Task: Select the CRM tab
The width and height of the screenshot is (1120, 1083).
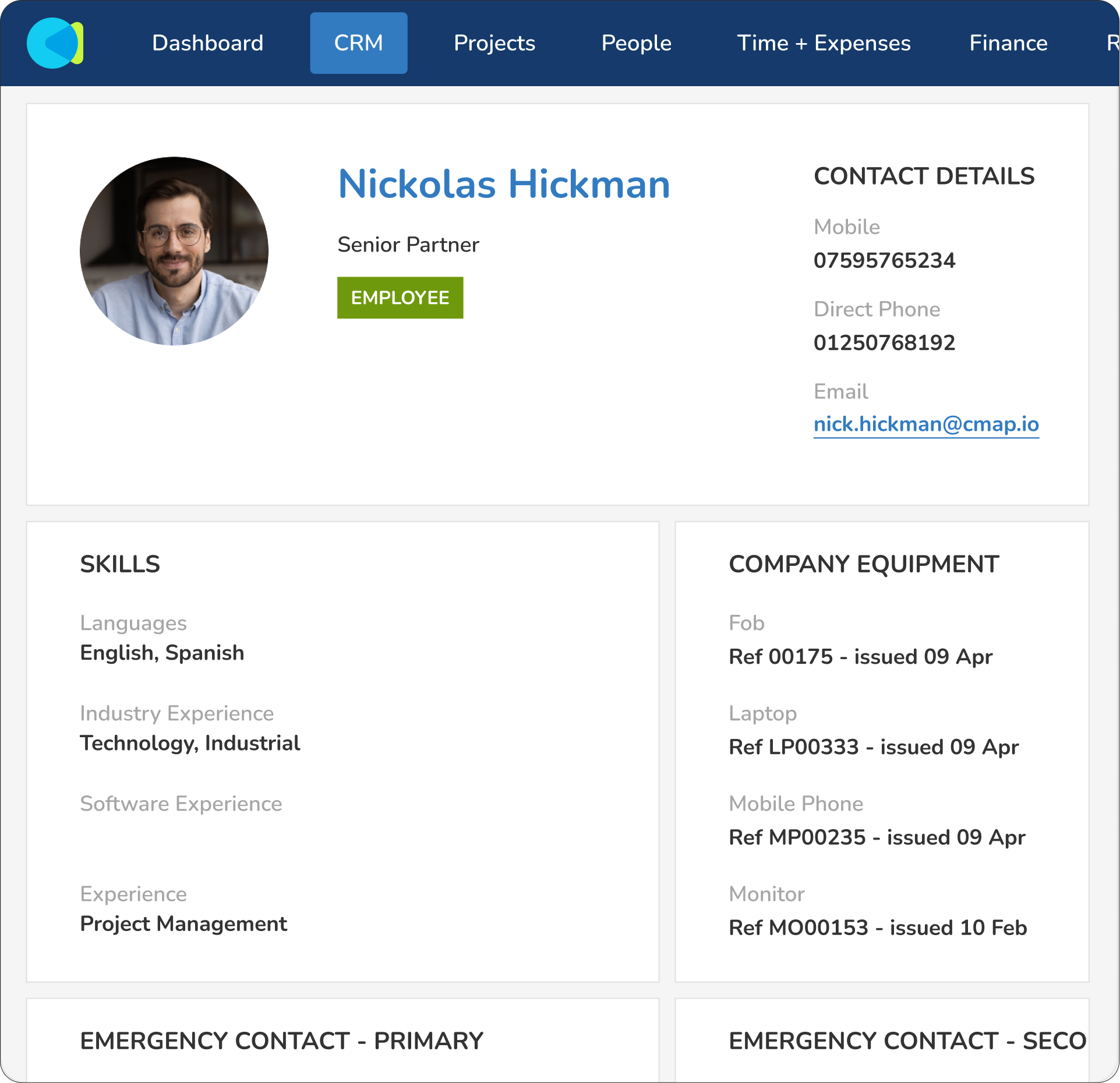Action: point(358,43)
